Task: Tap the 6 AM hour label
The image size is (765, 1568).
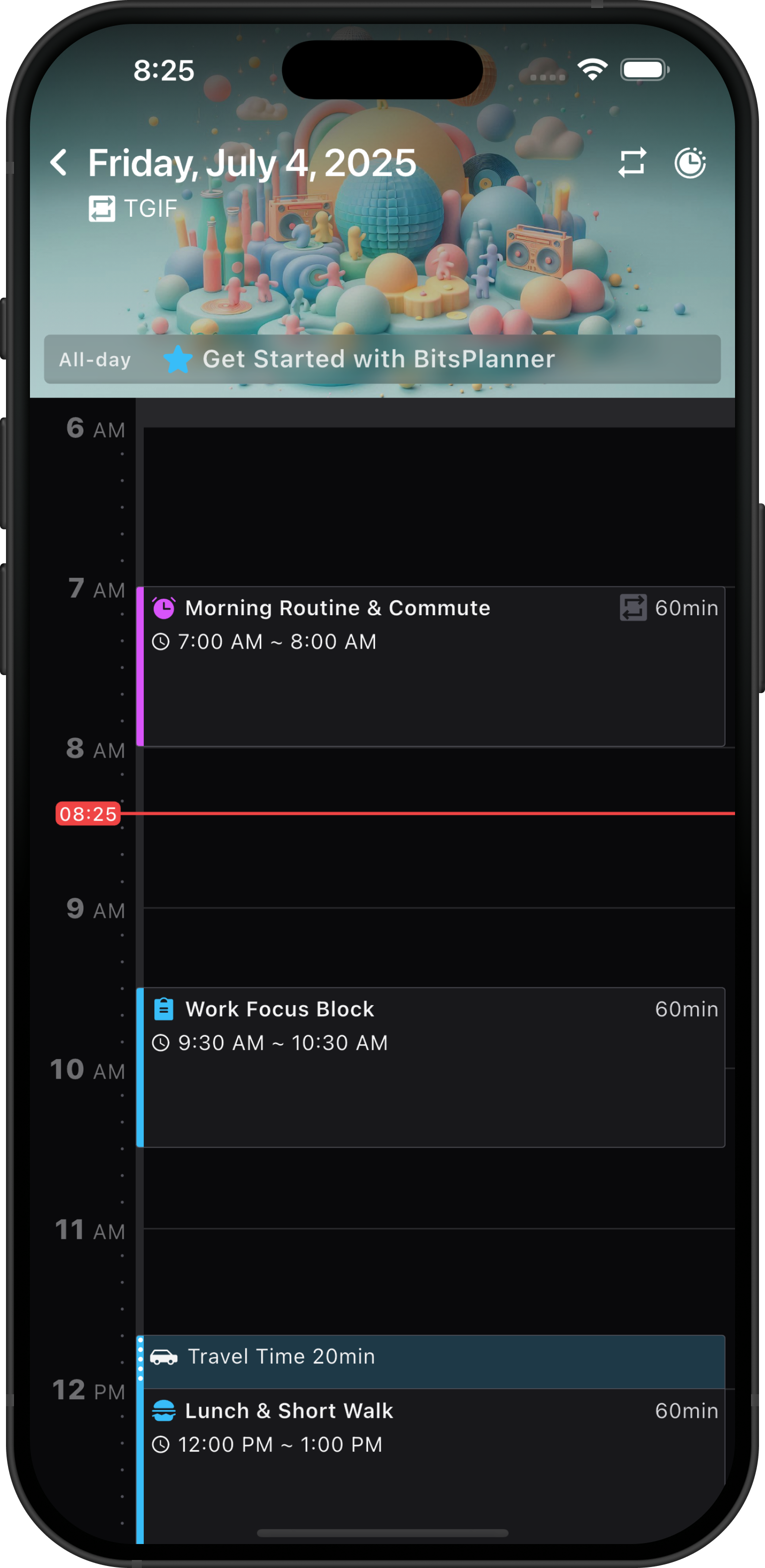Action: point(95,428)
